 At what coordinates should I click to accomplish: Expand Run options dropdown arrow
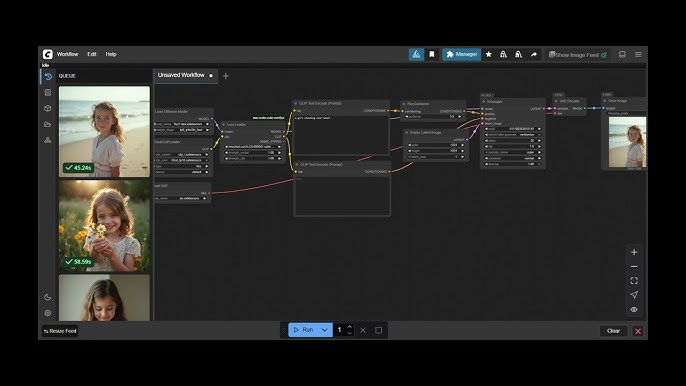(x=325, y=330)
